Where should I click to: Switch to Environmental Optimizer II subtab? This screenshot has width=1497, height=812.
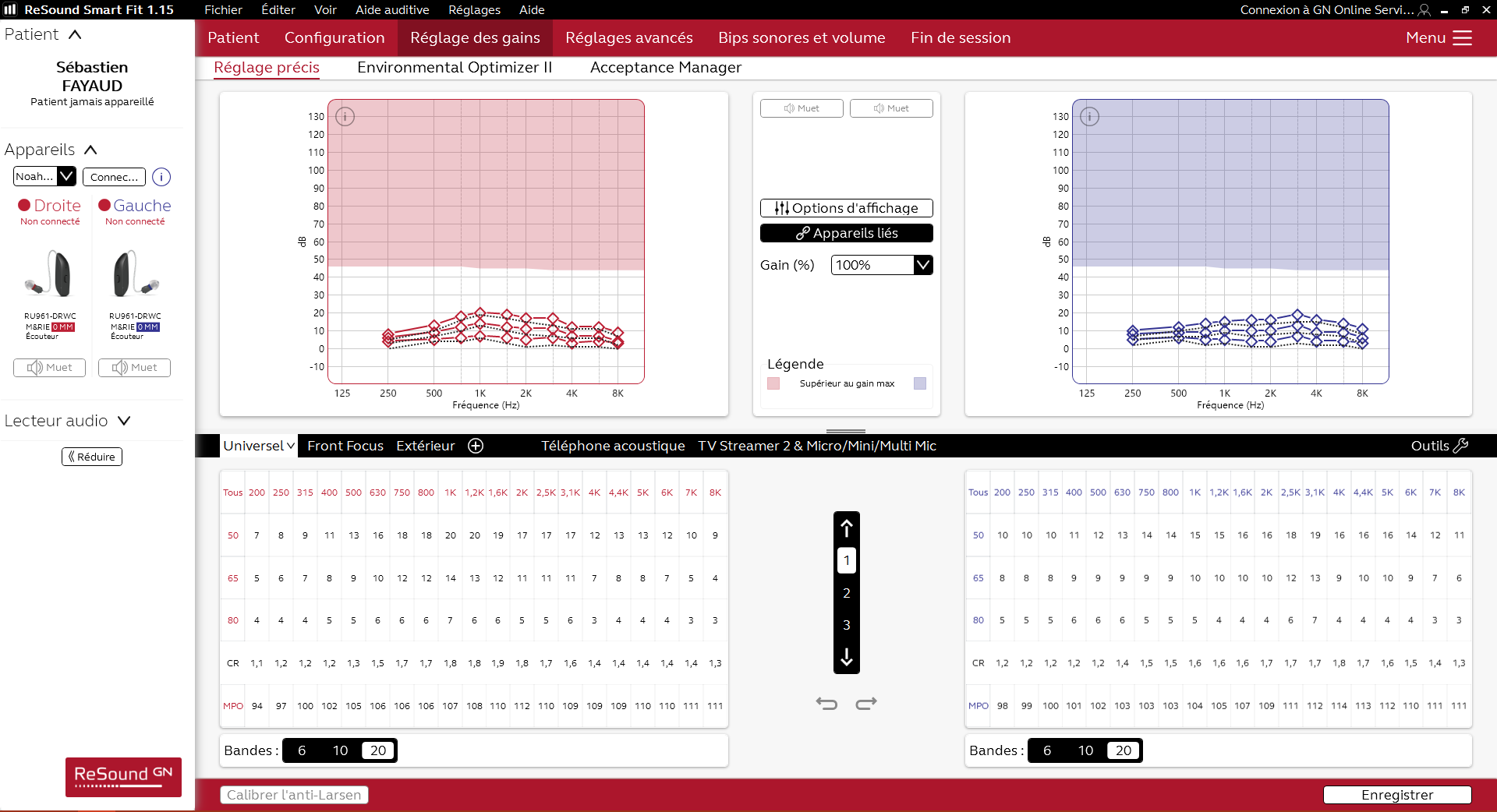click(x=455, y=68)
